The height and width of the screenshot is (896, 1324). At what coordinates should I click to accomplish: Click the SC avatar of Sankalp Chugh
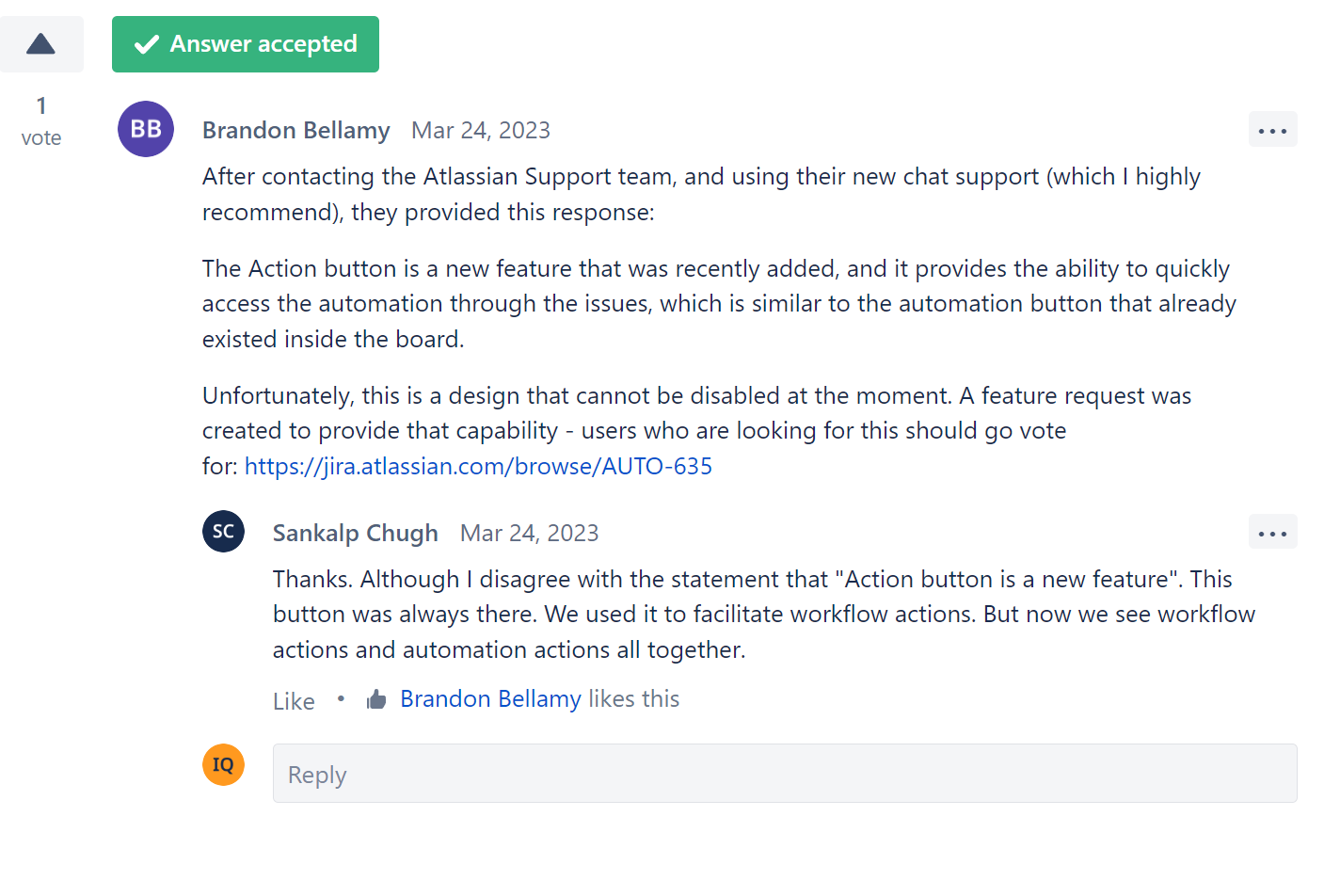(x=223, y=531)
